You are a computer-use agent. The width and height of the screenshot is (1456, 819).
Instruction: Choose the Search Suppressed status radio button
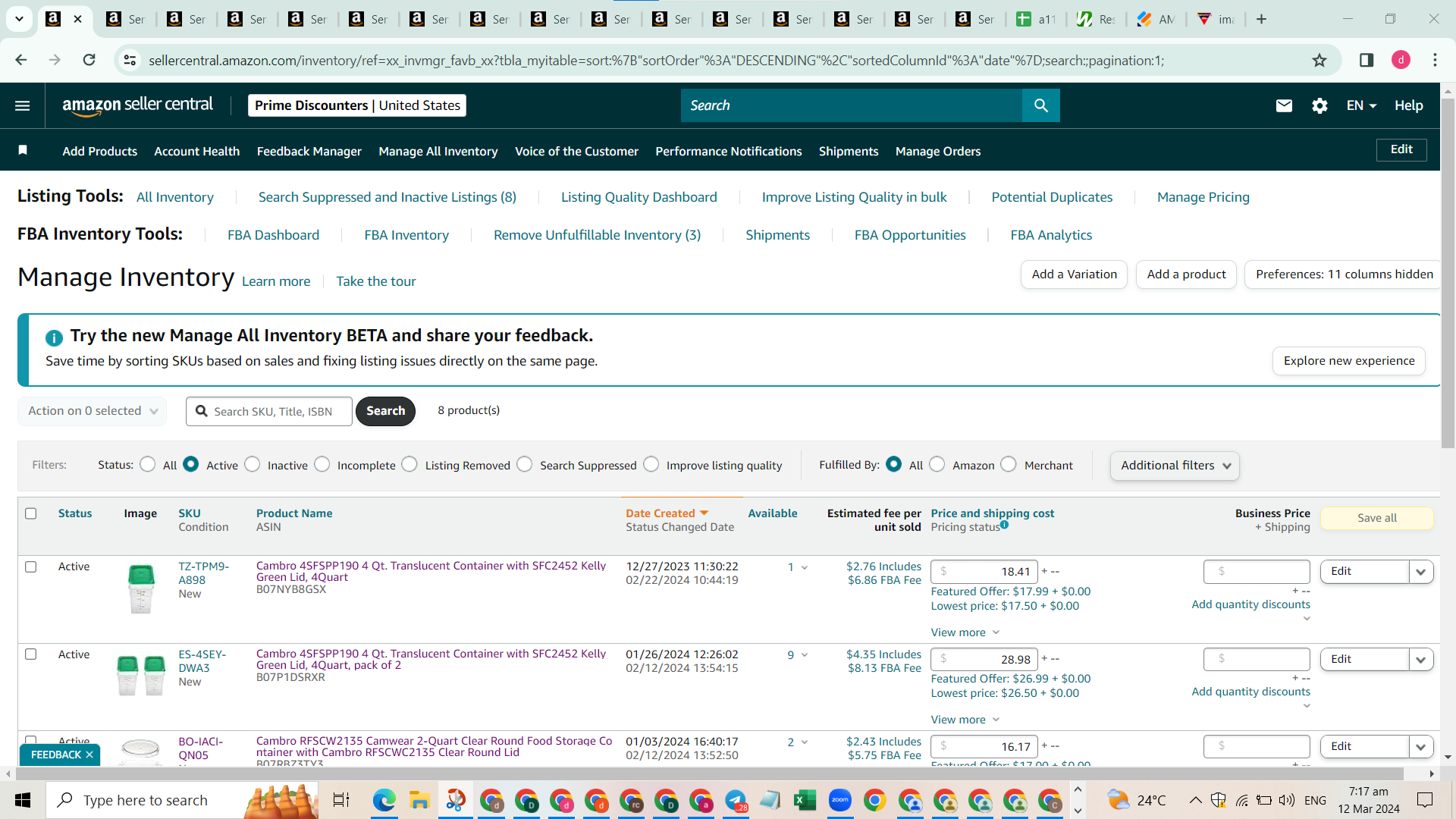525,464
